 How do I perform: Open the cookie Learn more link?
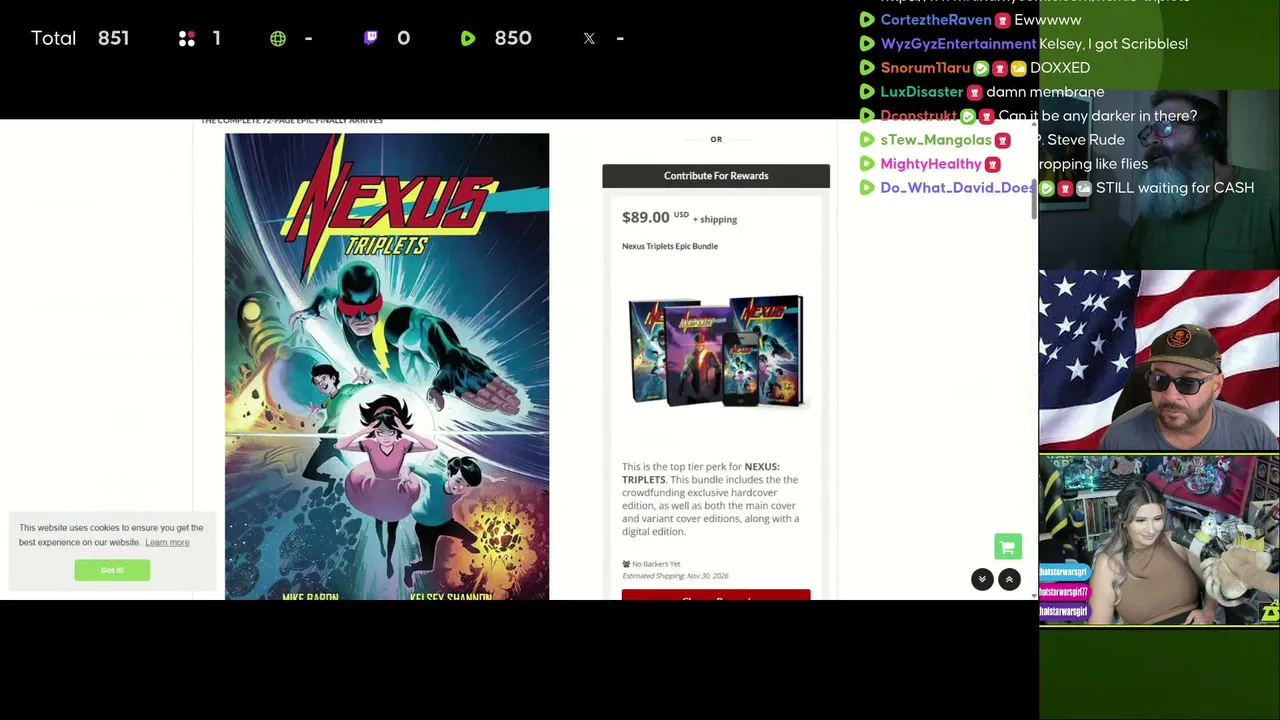click(x=167, y=542)
